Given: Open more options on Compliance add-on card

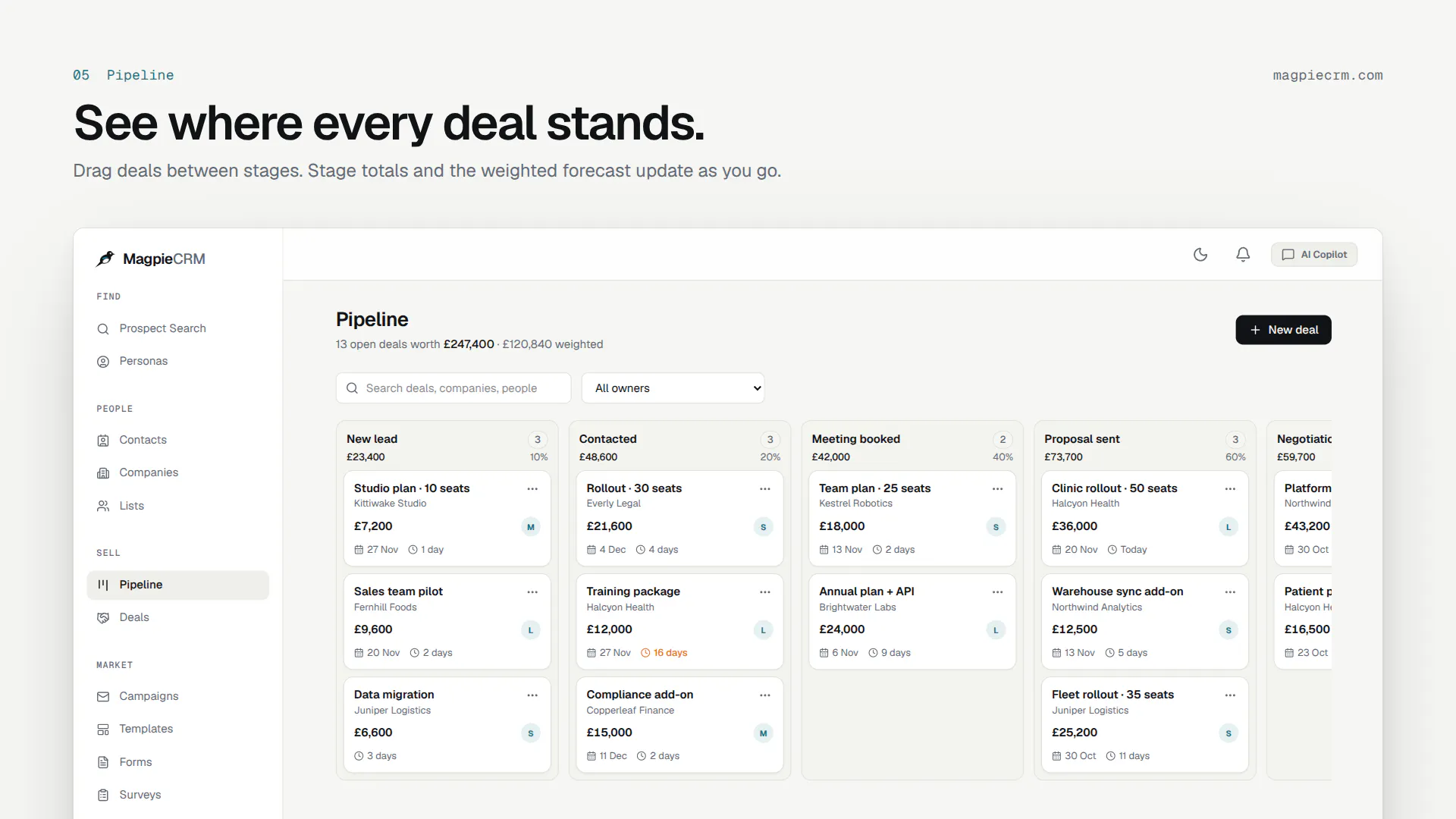Looking at the screenshot, I should pyautogui.click(x=765, y=695).
